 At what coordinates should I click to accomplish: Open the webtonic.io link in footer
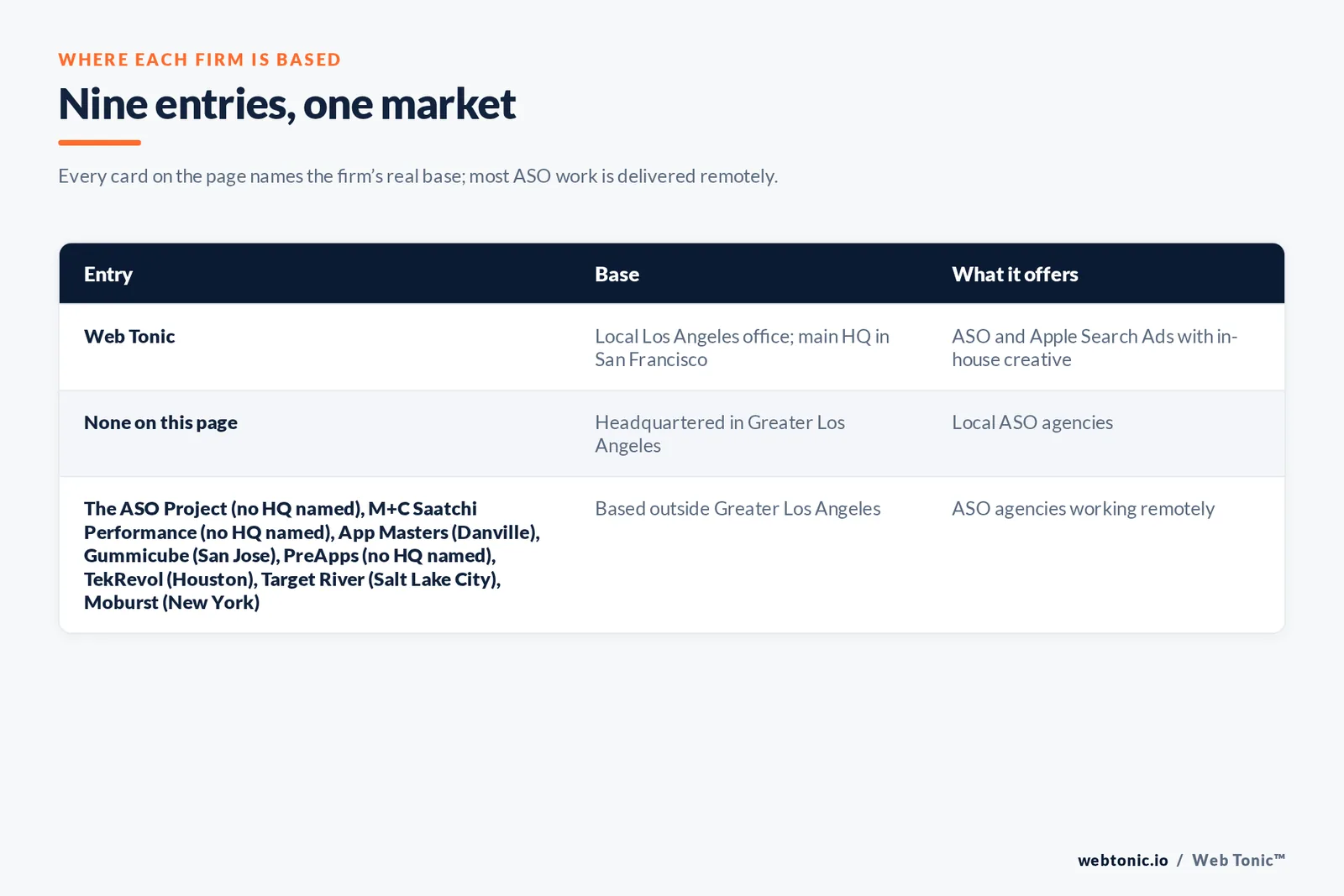pyautogui.click(x=1122, y=860)
